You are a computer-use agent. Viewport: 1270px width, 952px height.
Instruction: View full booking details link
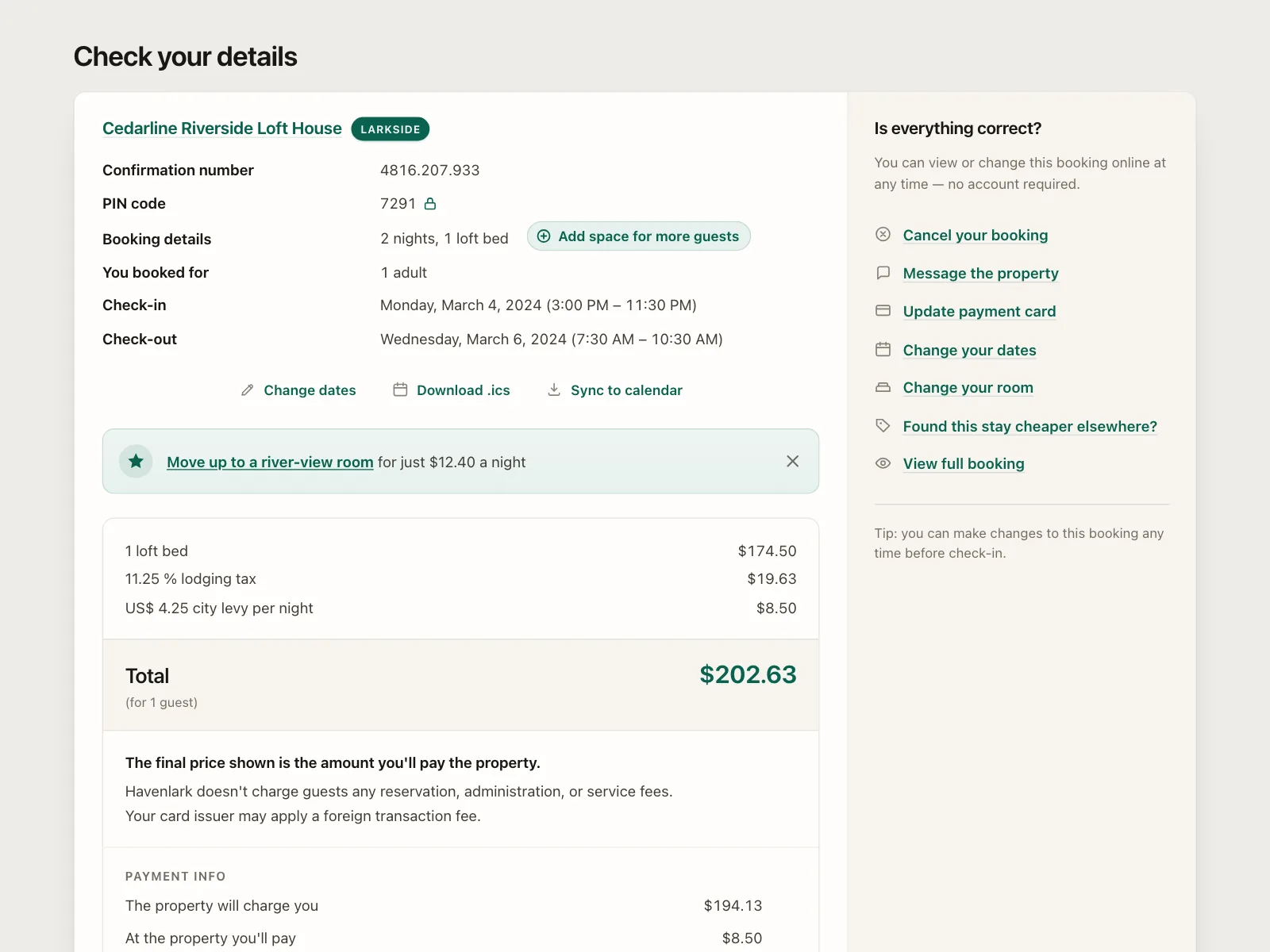[964, 463]
